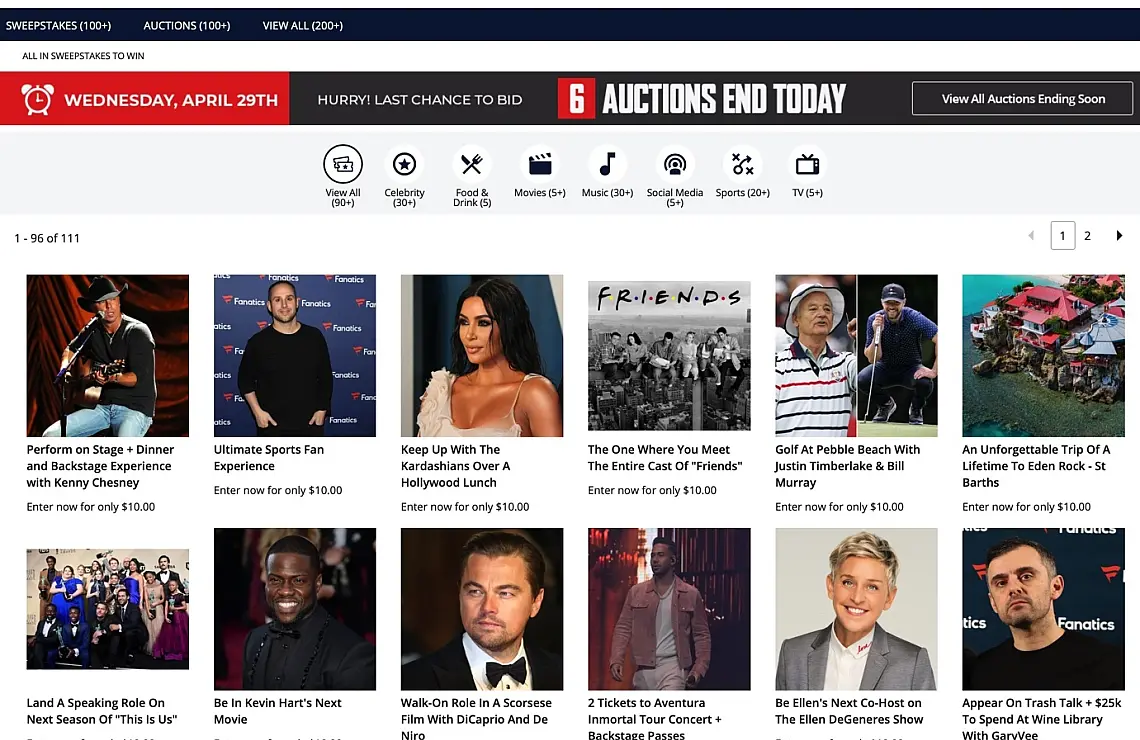Screen dimensions: 1140x740
Task: Open the Eden Rock St Barths thumbnail
Action: [1043, 355]
